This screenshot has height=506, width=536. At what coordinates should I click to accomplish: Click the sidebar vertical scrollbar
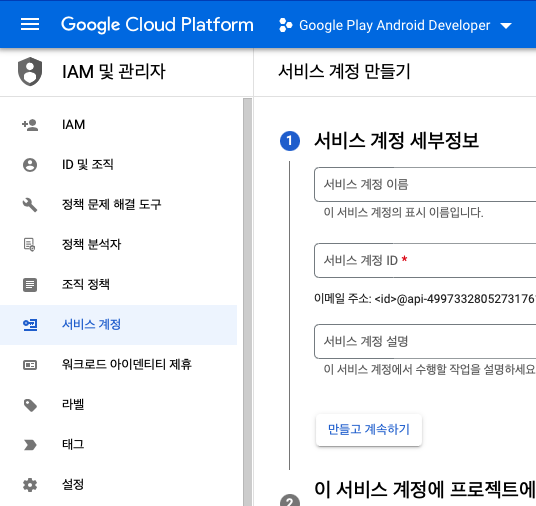tap(247, 302)
